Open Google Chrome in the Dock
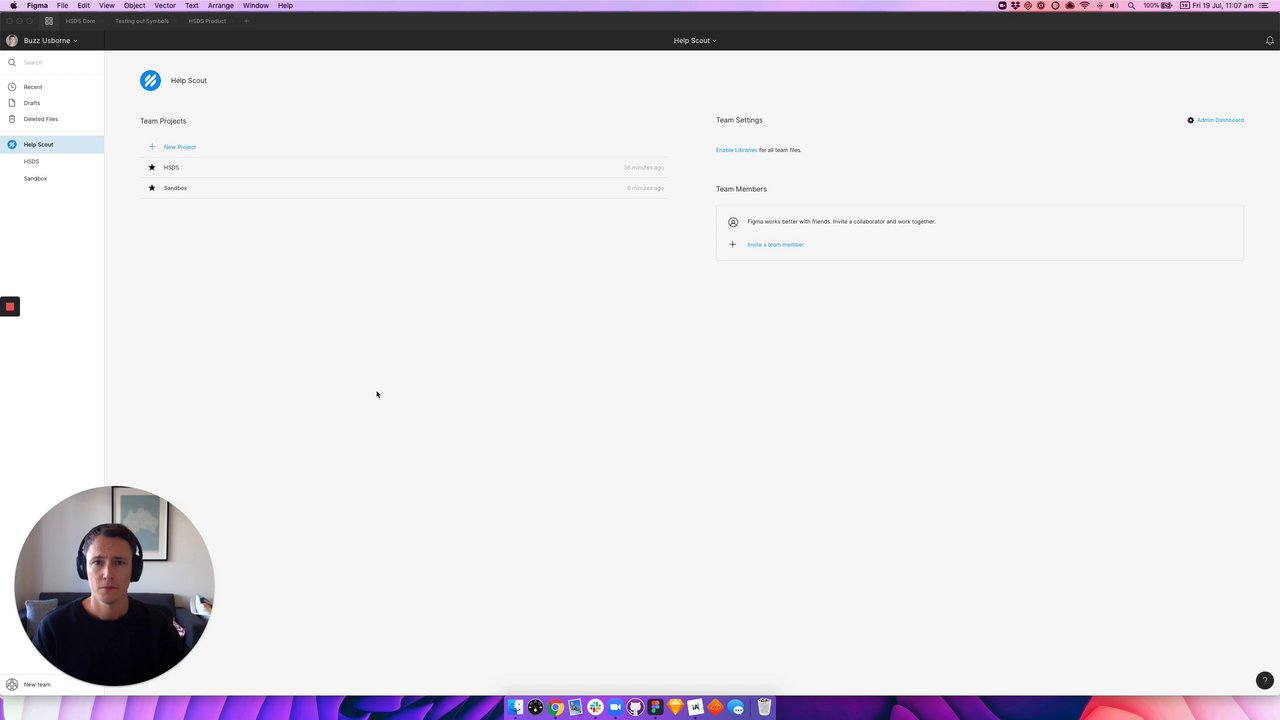1280x720 pixels. 555,707
